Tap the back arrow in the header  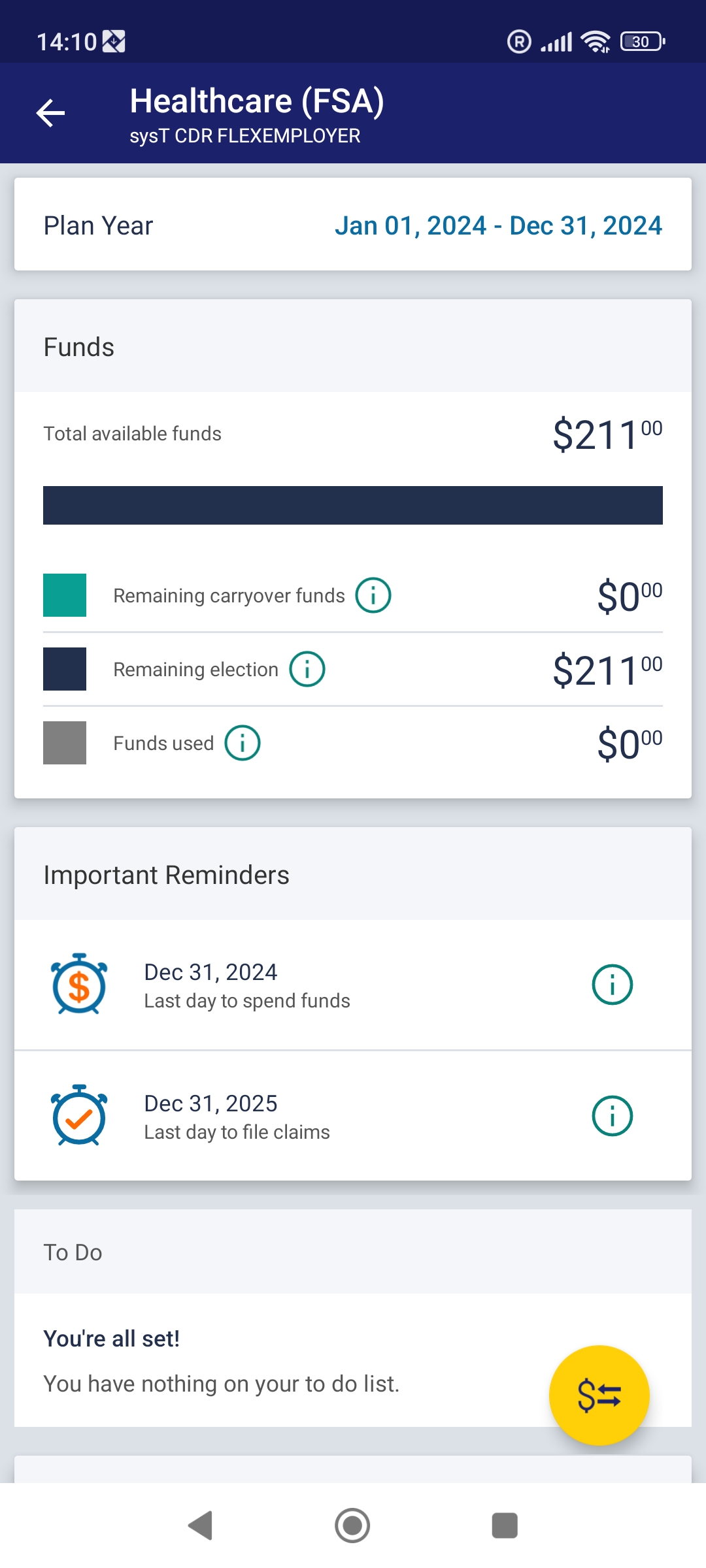tap(50, 113)
